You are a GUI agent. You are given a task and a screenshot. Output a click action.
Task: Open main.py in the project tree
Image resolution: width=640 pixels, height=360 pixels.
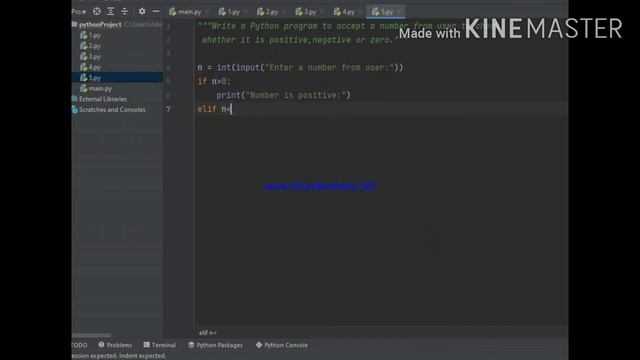100,88
